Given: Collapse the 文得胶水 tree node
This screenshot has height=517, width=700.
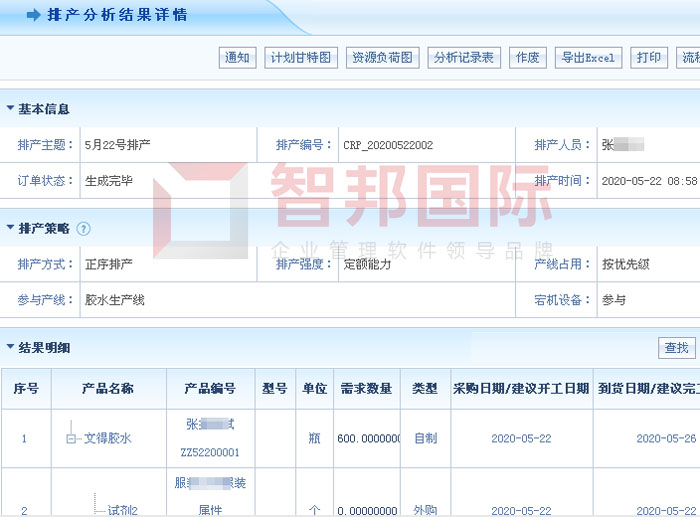Looking at the screenshot, I should point(71,439).
